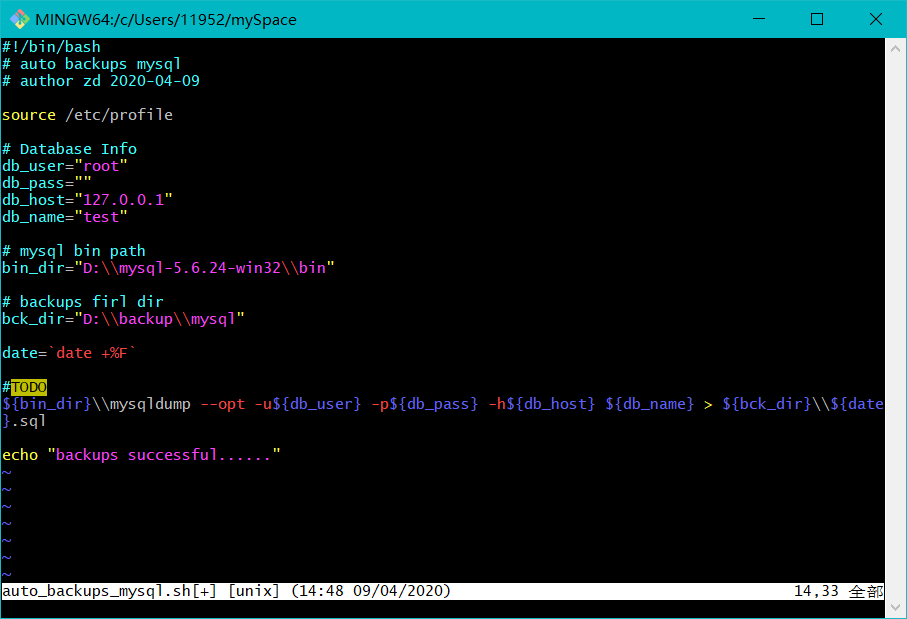This screenshot has width=907, height=619.
Task: Click the 全部 indicator in the status line
Action: pos(866,591)
